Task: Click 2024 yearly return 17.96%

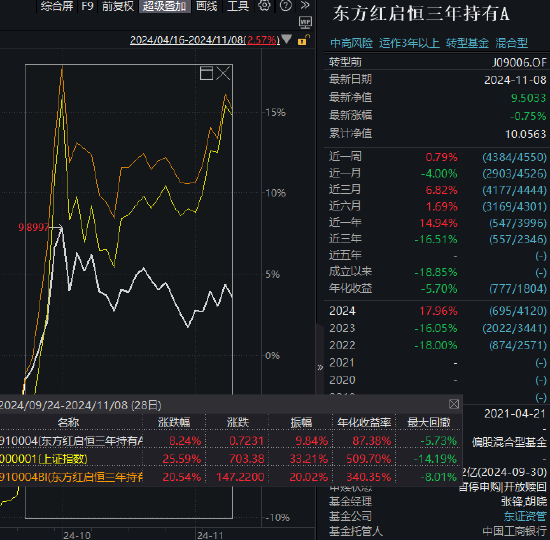Action: pyautogui.click(x=438, y=311)
